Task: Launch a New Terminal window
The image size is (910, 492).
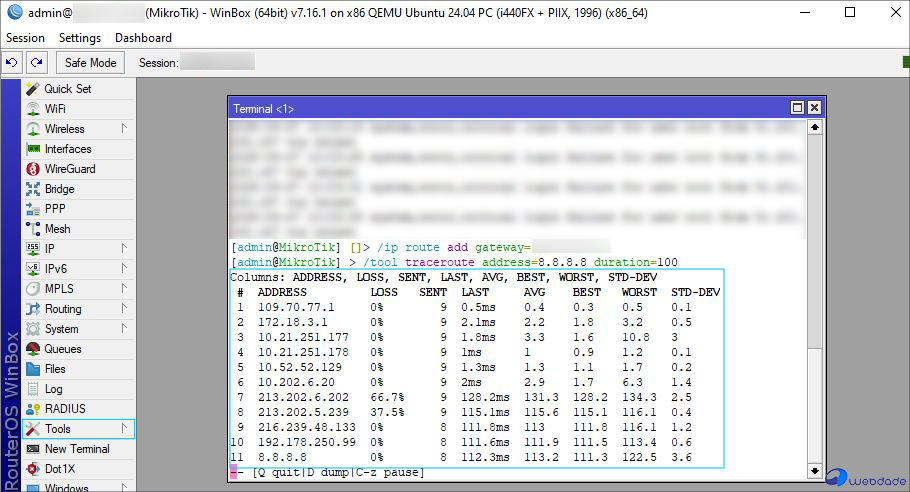Action: coord(77,449)
